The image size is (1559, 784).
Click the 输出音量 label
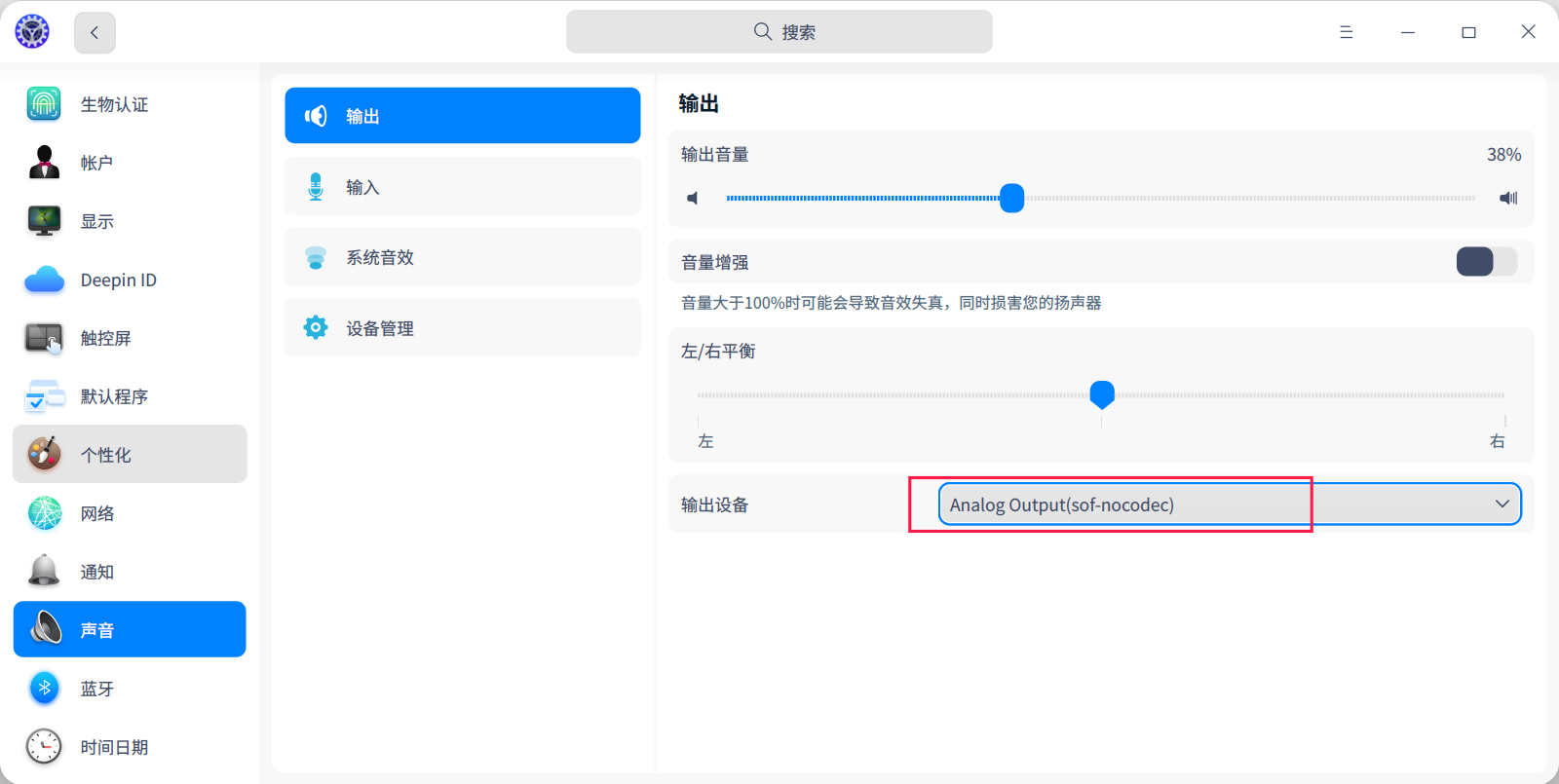click(x=715, y=155)
